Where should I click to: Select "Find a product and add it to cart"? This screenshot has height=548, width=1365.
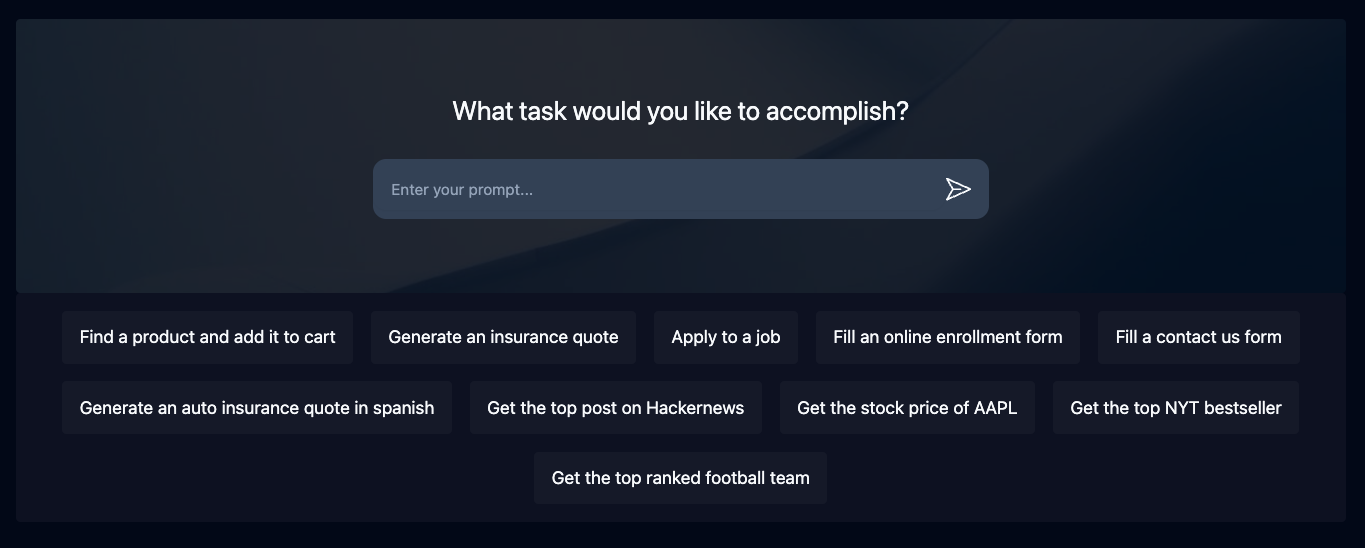[207, 337]
